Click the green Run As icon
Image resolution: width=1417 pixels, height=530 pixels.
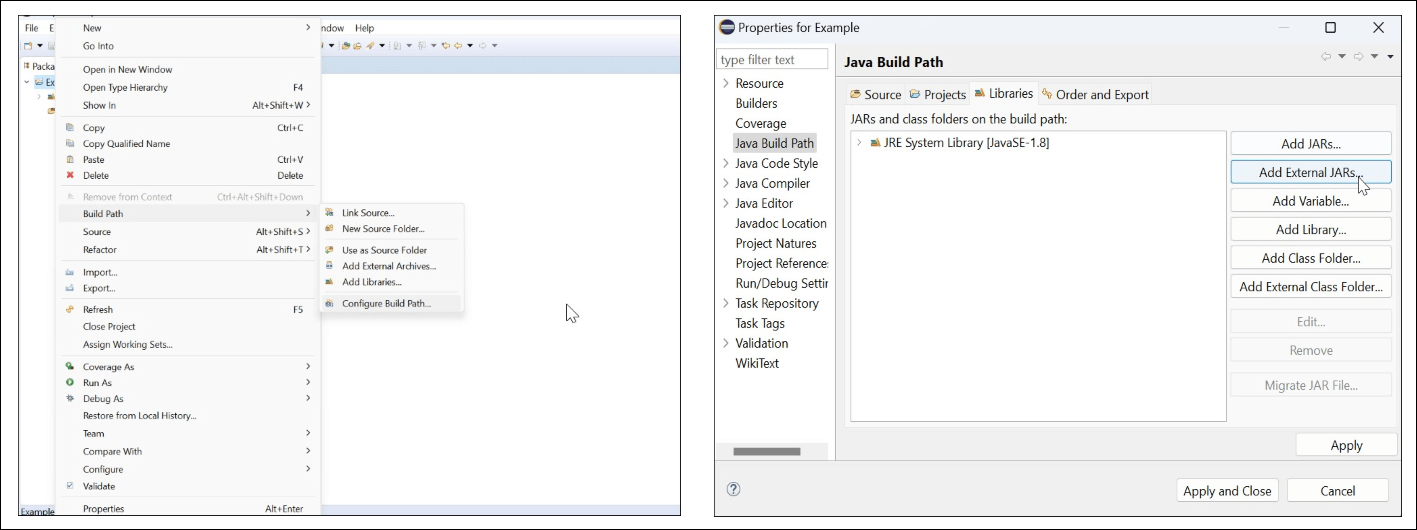point(70,383)
